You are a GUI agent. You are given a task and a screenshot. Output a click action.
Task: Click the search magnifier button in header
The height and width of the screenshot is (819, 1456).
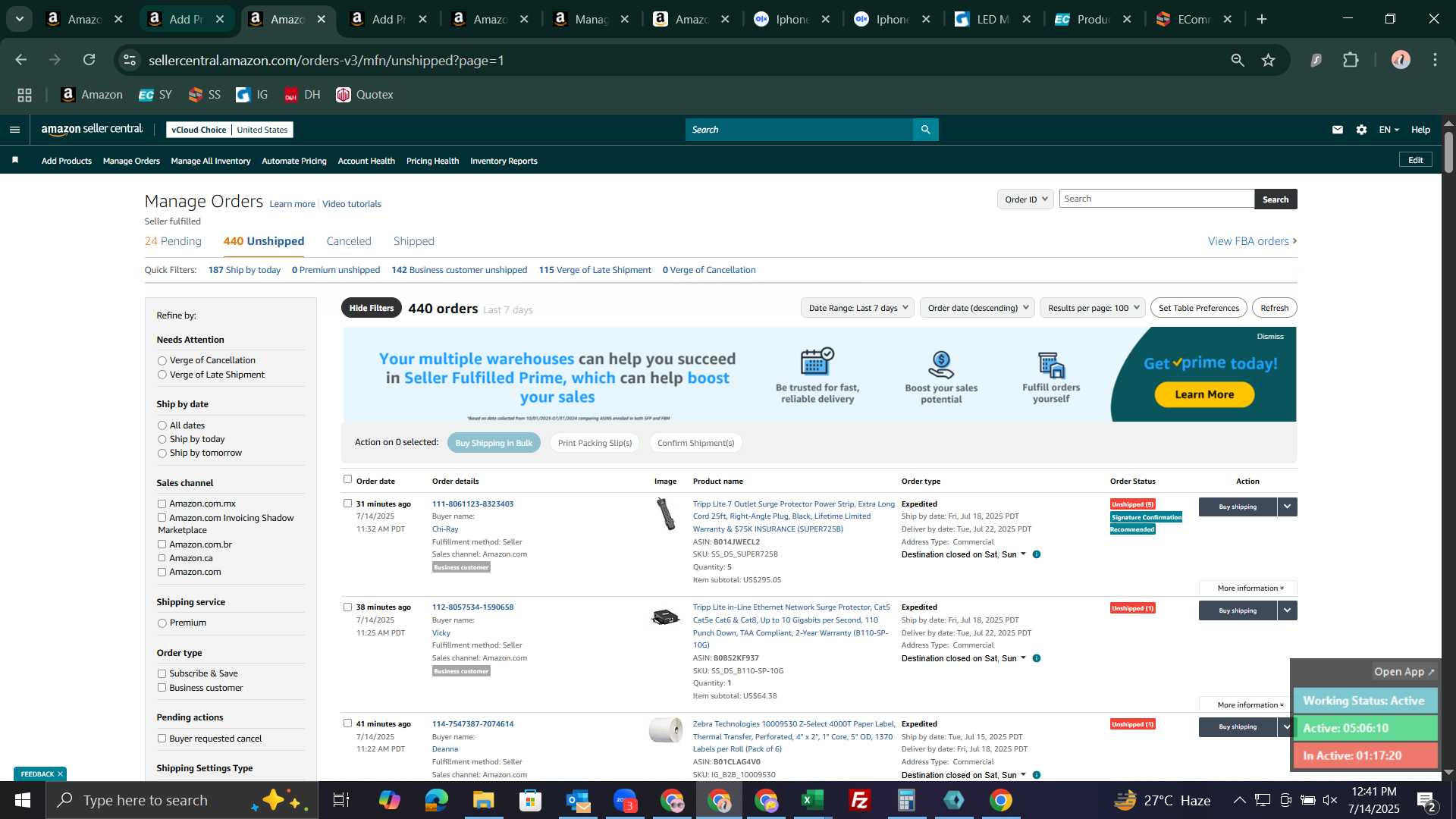click(925, 130)
